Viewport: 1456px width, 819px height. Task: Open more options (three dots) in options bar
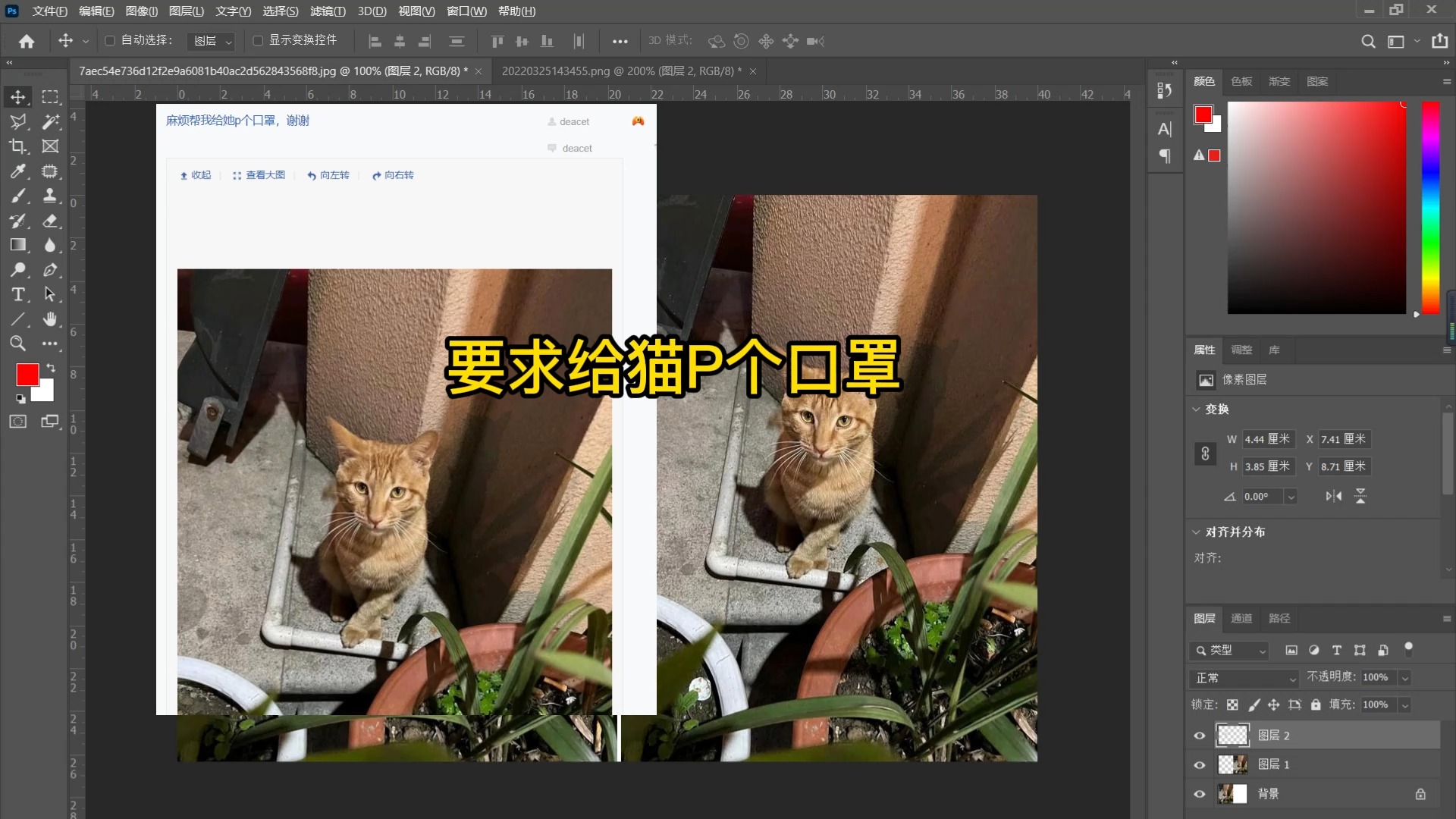(620, 41)
